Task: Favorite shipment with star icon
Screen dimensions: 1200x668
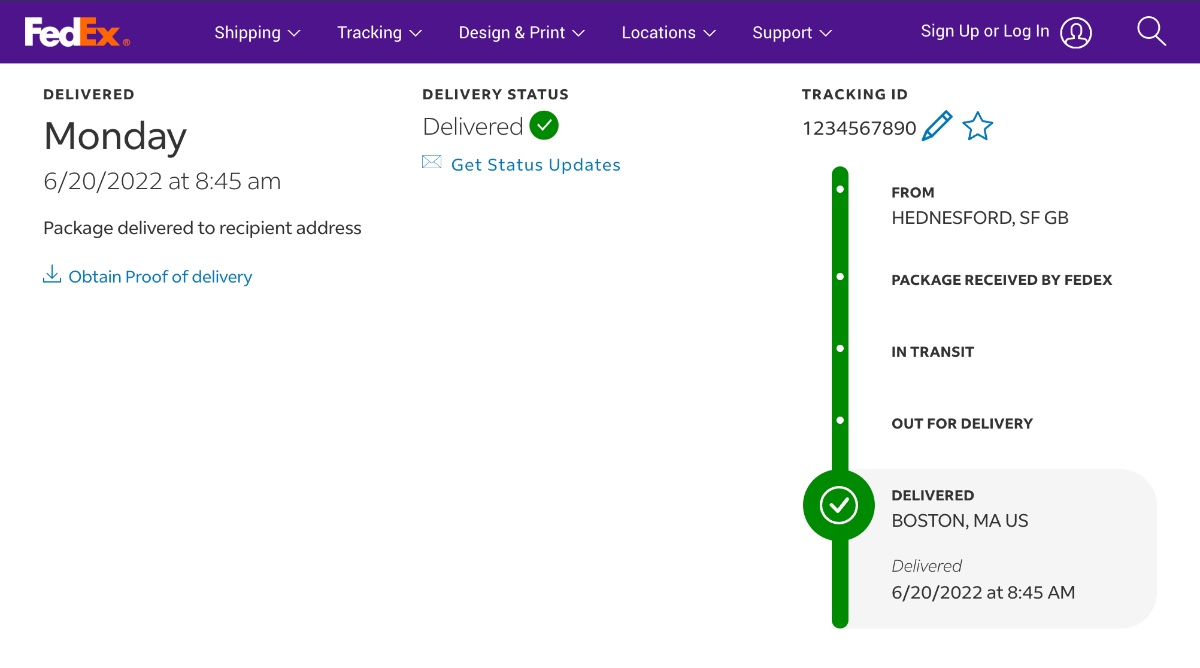Action: (x=977, y=127)
